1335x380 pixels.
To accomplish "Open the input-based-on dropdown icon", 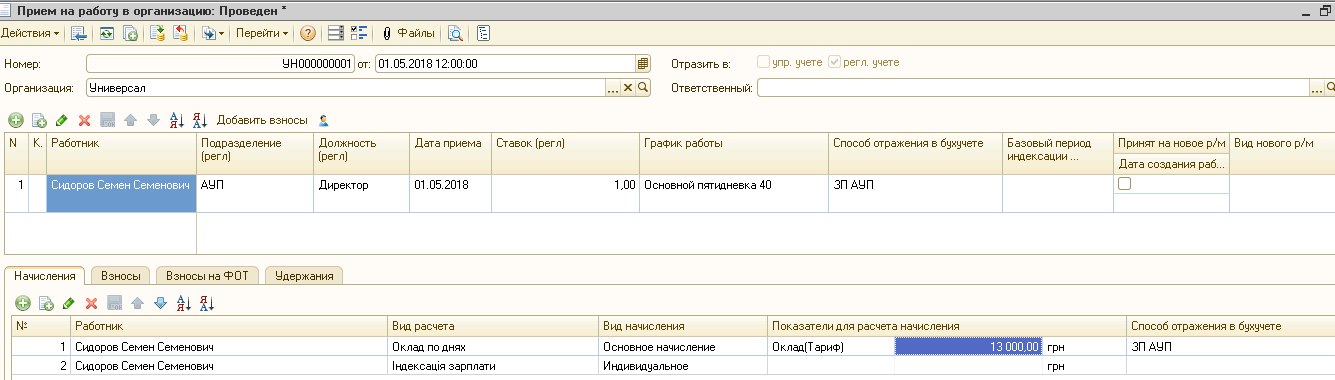I will [x=212, y=33].
